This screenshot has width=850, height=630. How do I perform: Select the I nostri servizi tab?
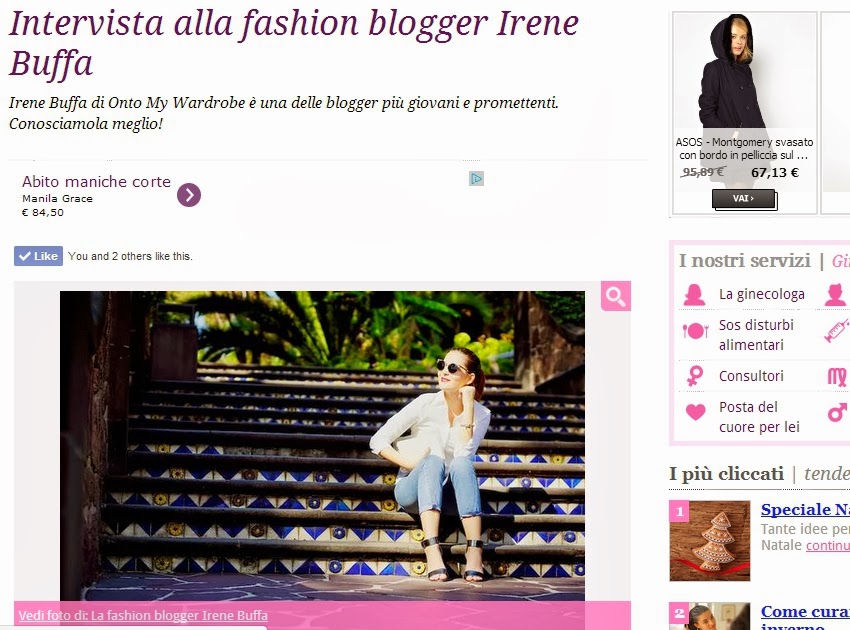pyautogui.click(x=744, y=261)
